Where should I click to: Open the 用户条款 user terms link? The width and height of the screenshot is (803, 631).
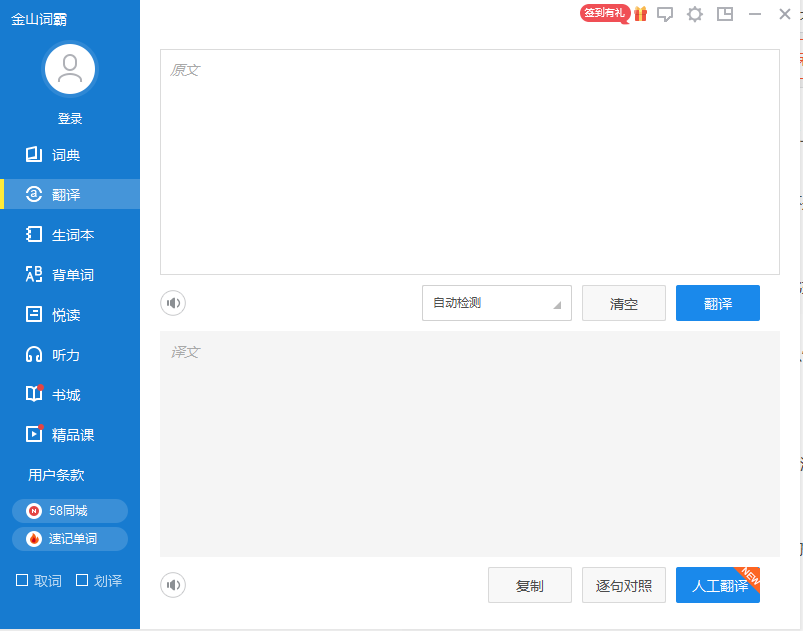pyautogui.click(x=56, y=475)
